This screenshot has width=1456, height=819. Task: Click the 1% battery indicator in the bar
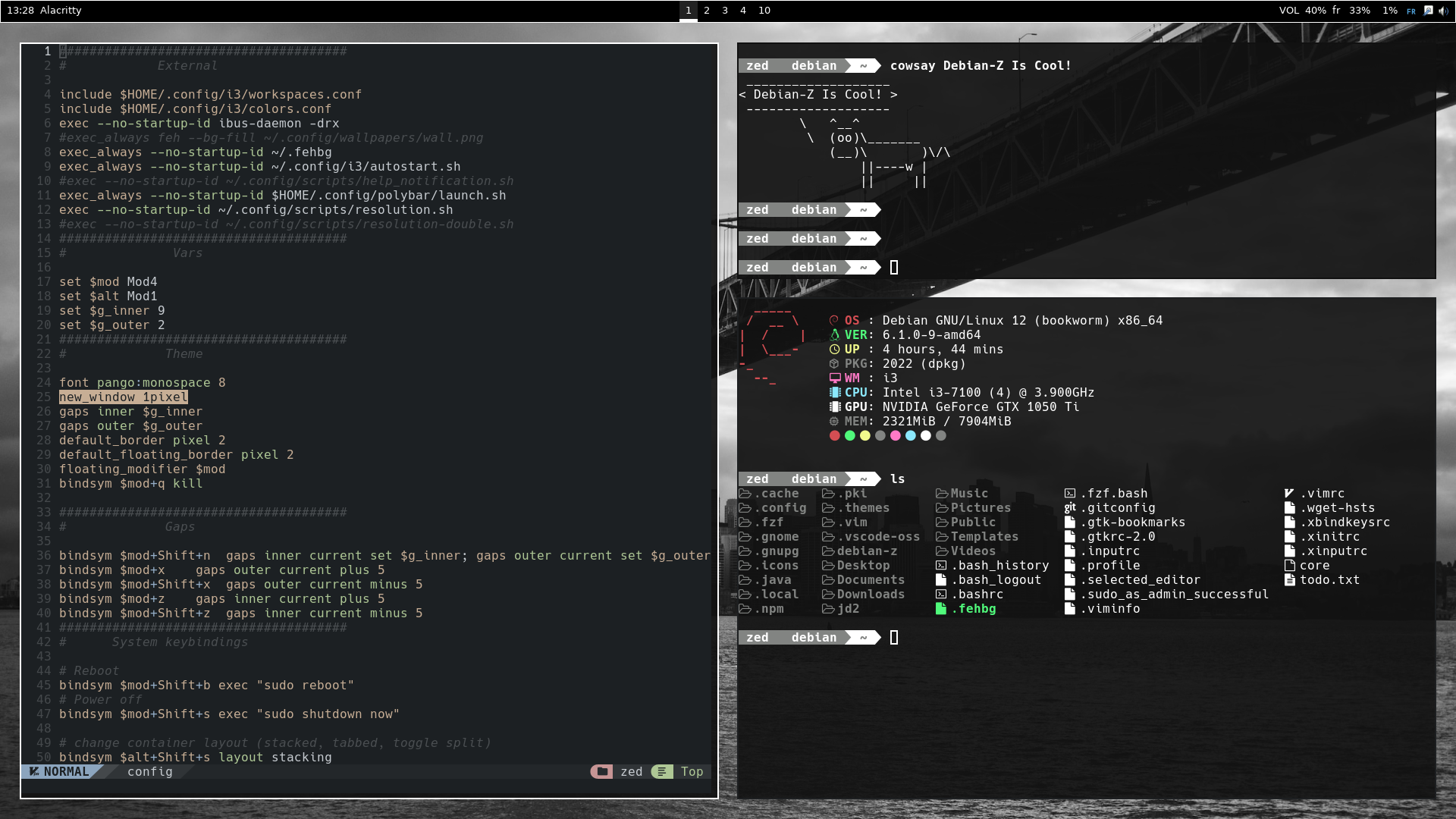click(1389, 11)
